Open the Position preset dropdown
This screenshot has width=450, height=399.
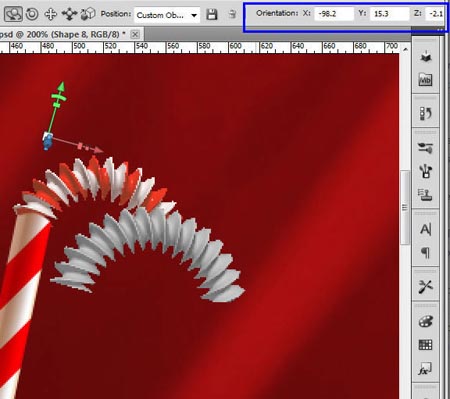[x=167, y=15]
